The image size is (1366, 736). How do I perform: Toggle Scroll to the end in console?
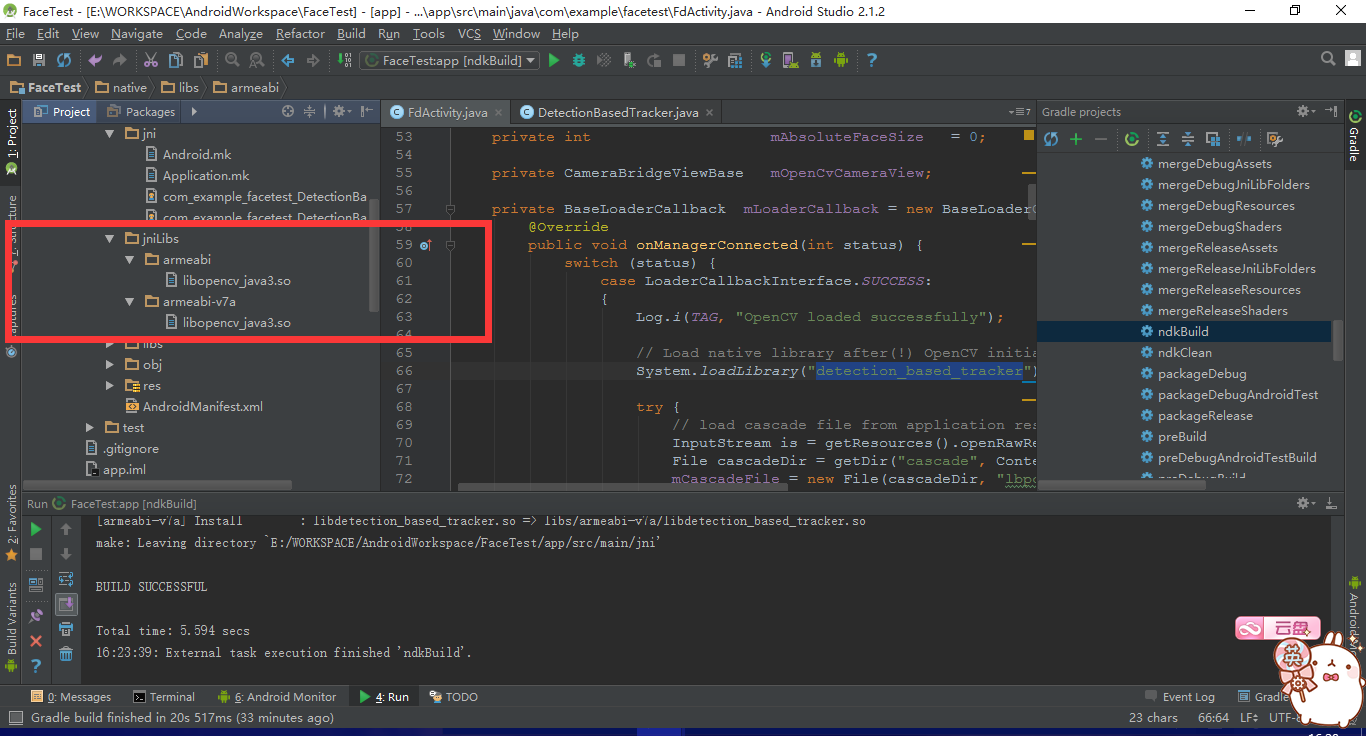pos(66,604)
